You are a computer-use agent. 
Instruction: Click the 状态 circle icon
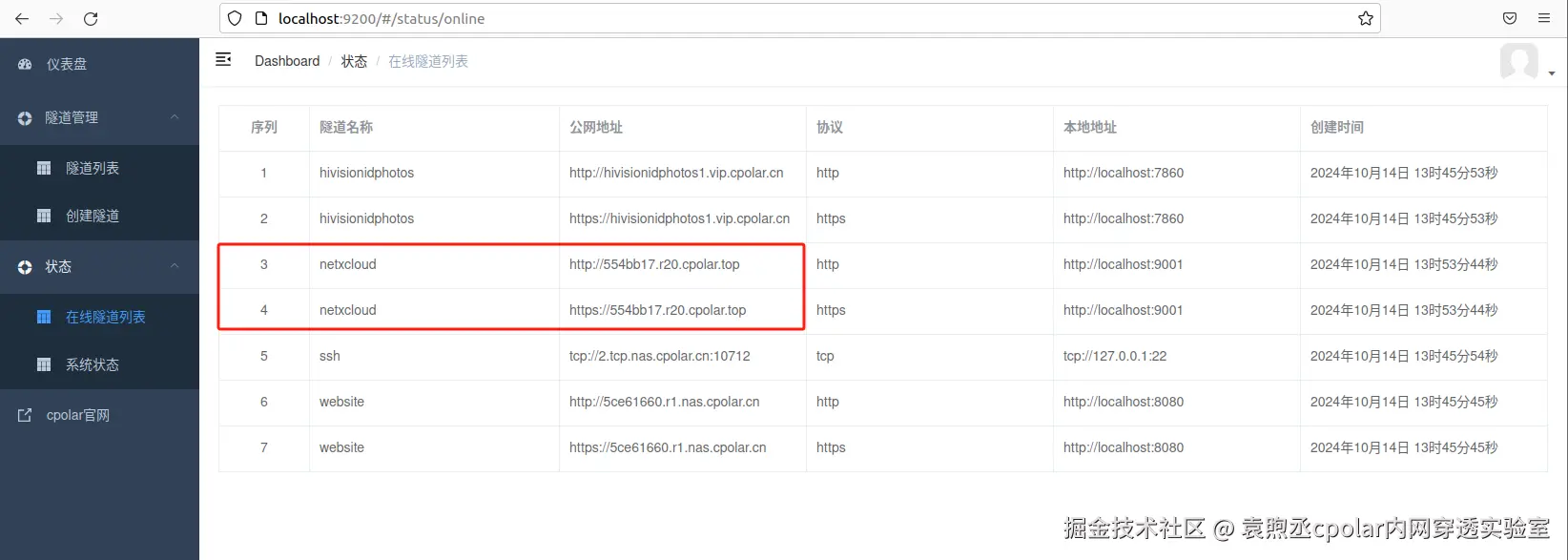coord(25,267)
